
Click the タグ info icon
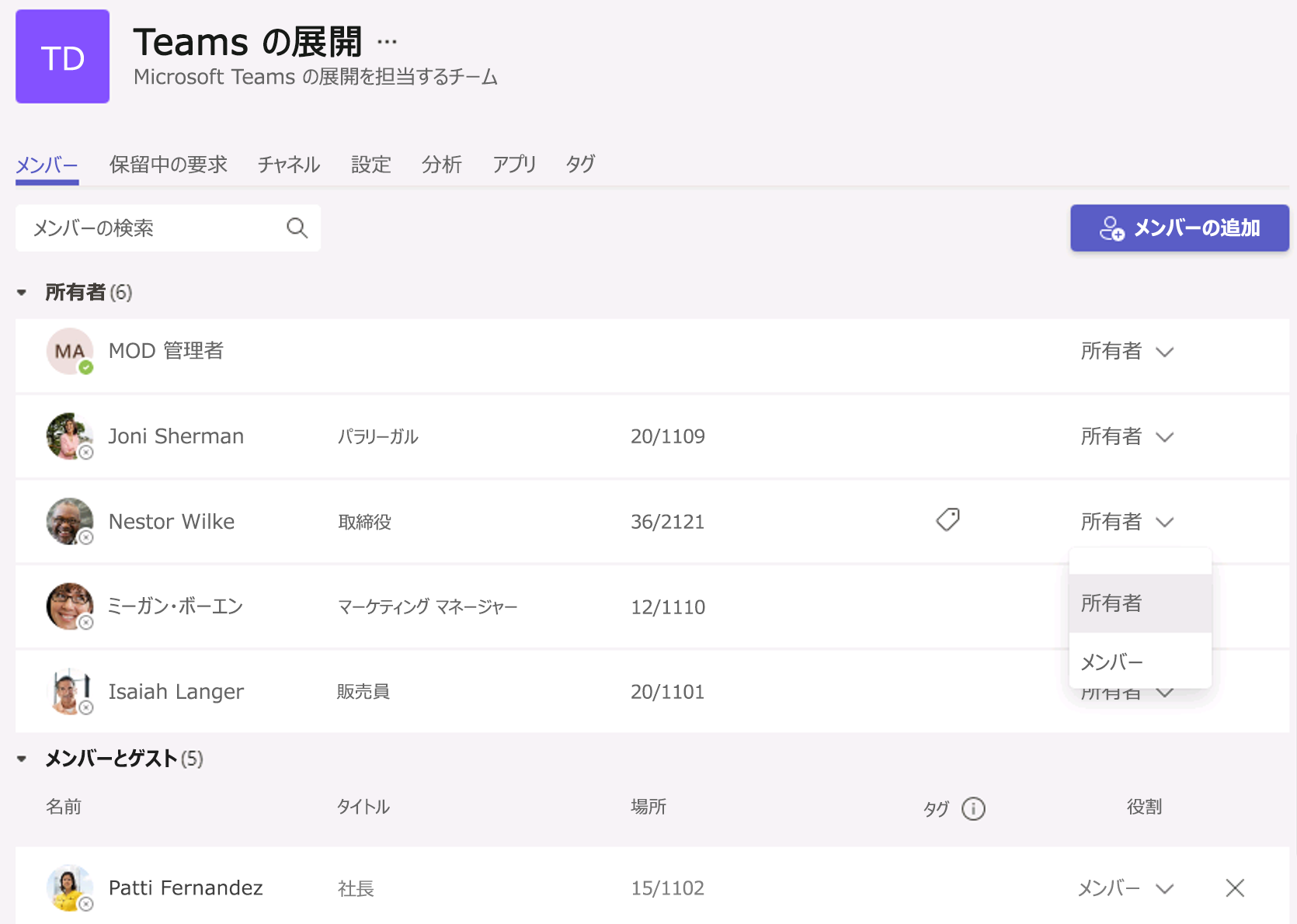click(973, 808)
